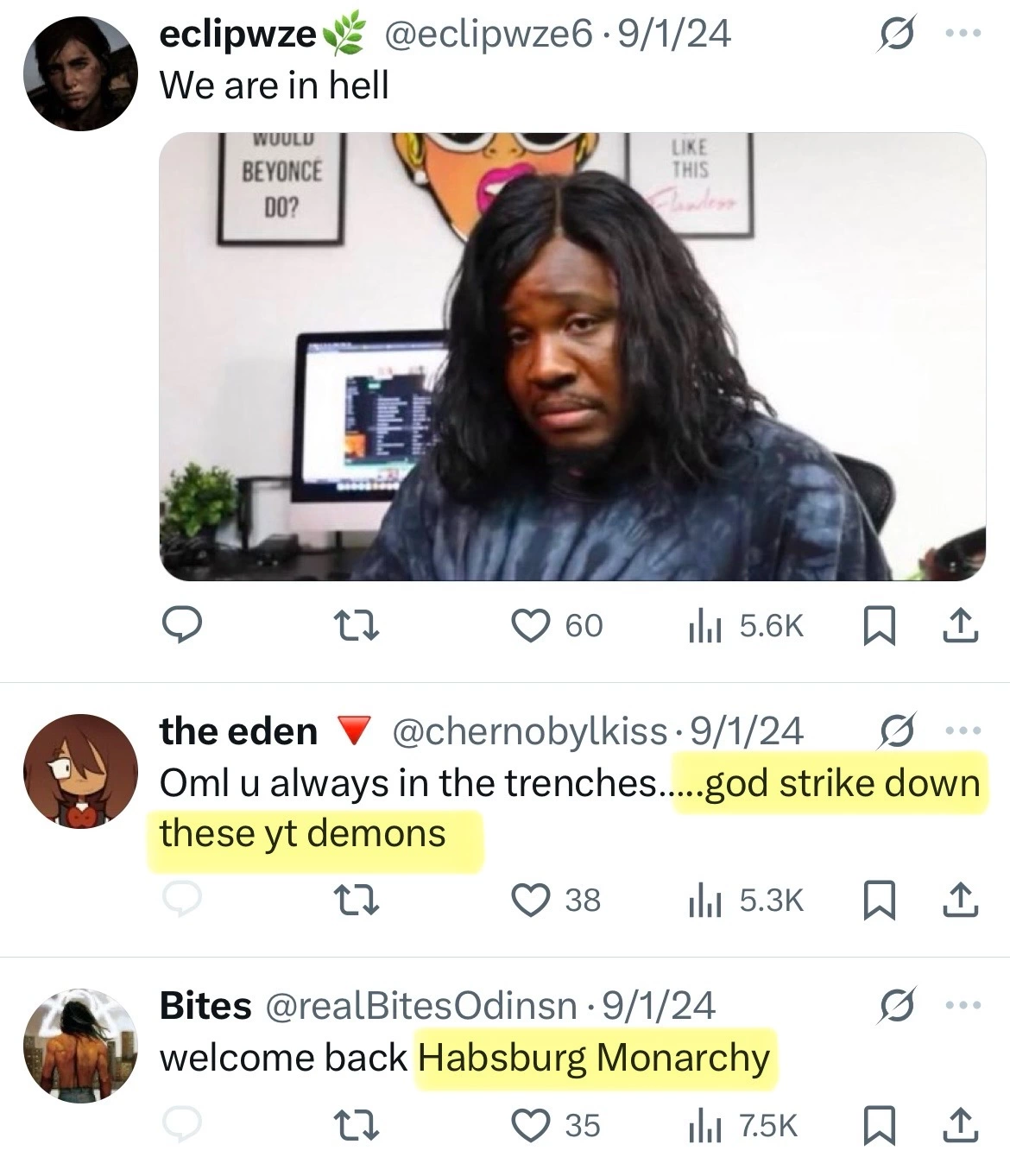This screenshot has width=1010, height=1176.
Task: Open eclipwze's profile avatar
Action: coord(80,73)
